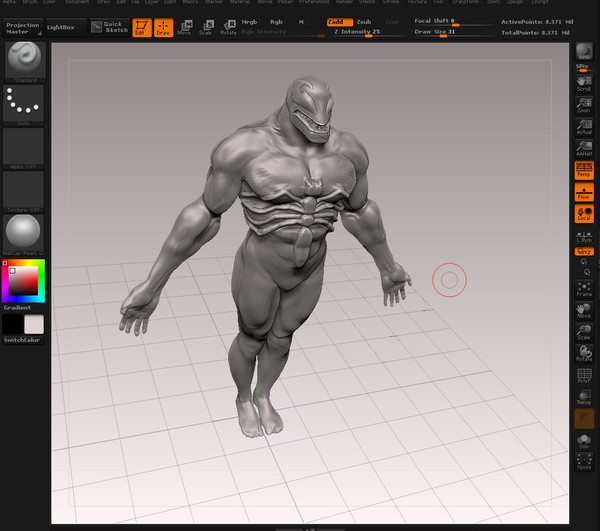The width and height of the screenshot is (600, 531).
Task: Click the creature model's head in canvas
Action: 309,108
